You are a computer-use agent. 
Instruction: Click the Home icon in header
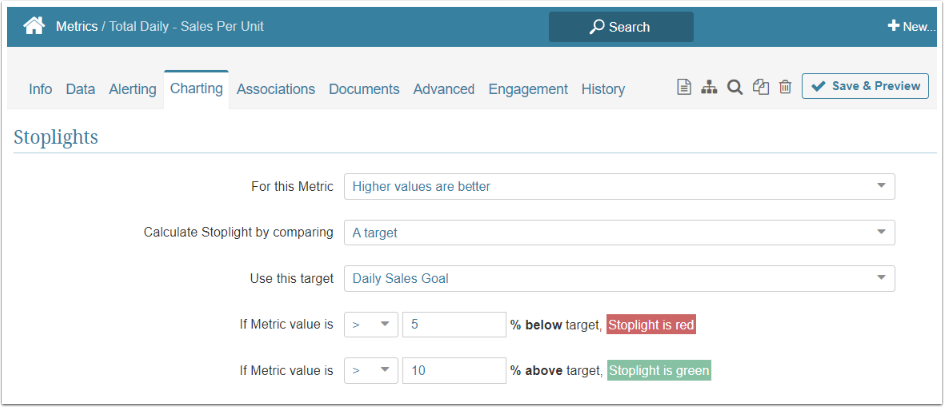pos(34,27)
